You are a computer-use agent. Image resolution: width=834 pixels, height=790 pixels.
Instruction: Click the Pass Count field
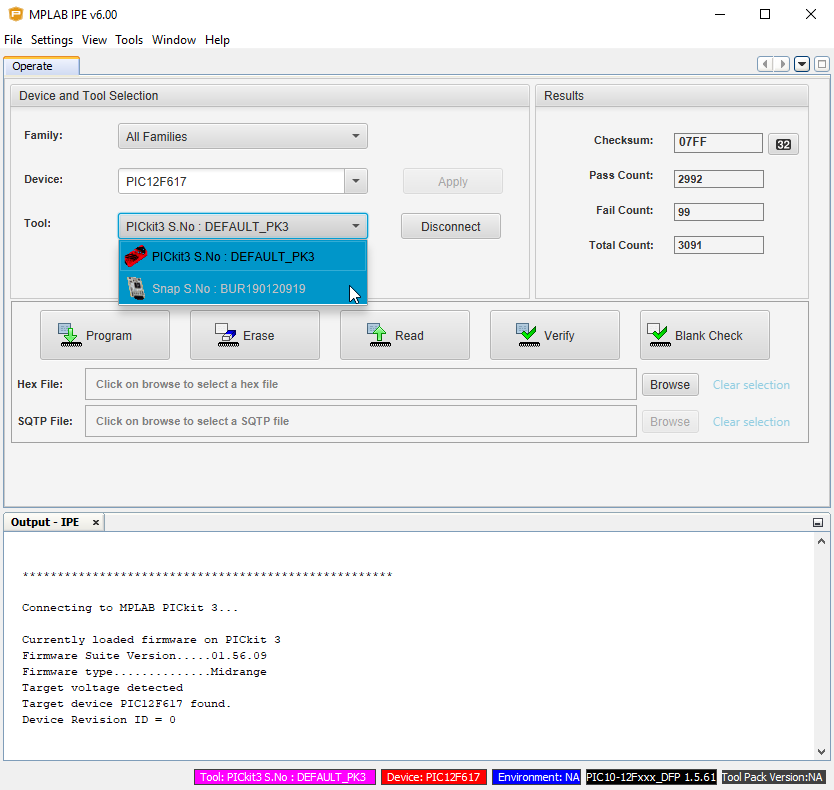tap(719, 179)
